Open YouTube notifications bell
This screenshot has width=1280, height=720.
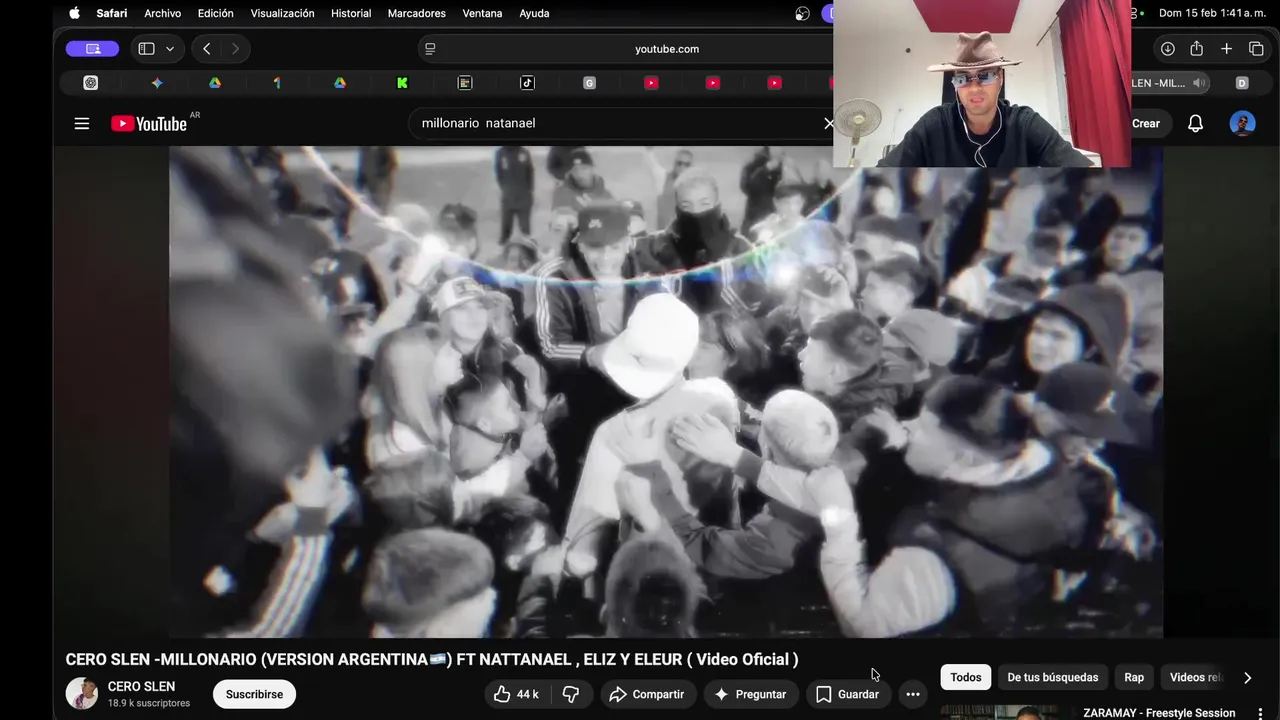1195,123
